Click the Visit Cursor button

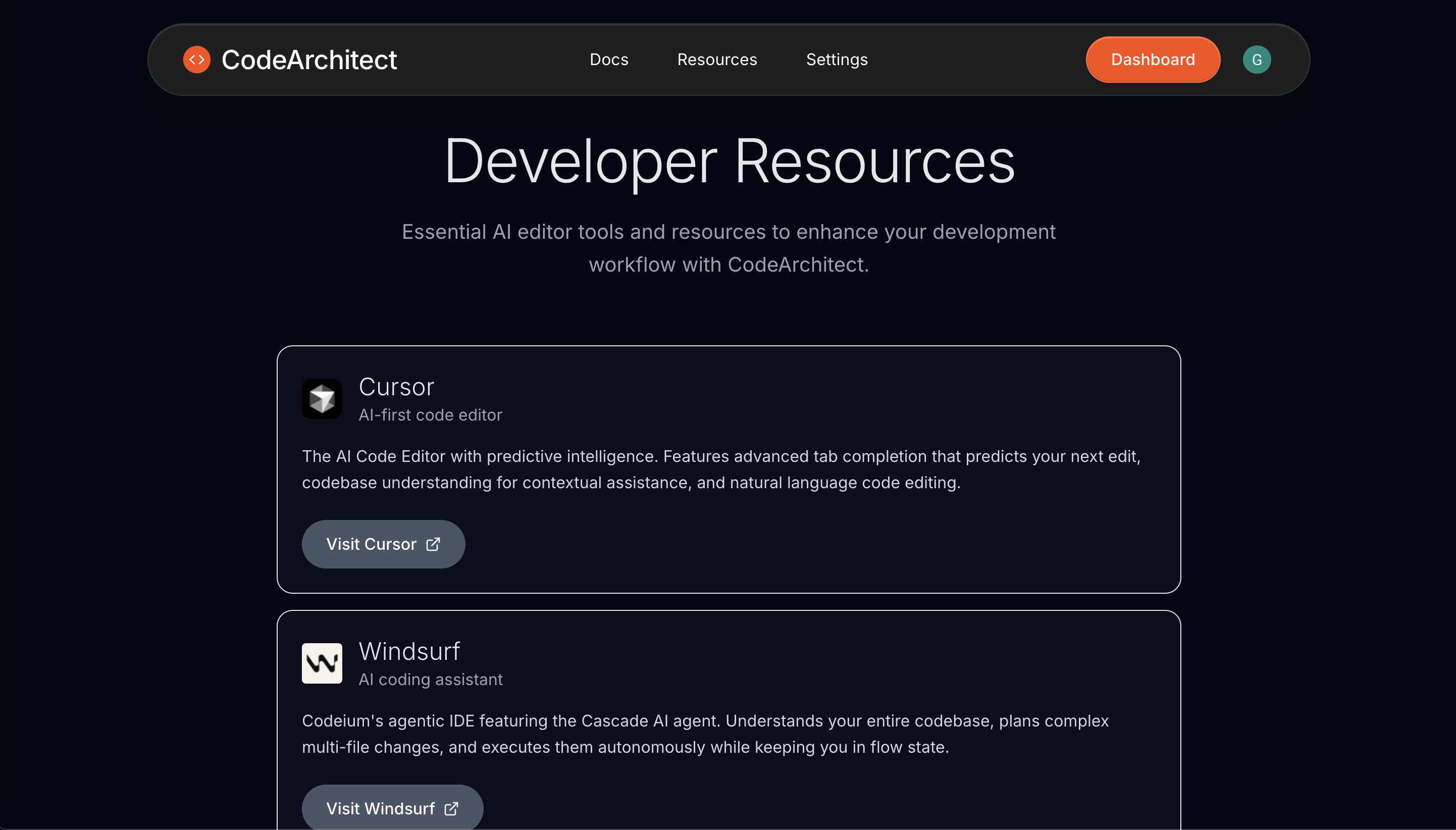click(x=384, y=544)
